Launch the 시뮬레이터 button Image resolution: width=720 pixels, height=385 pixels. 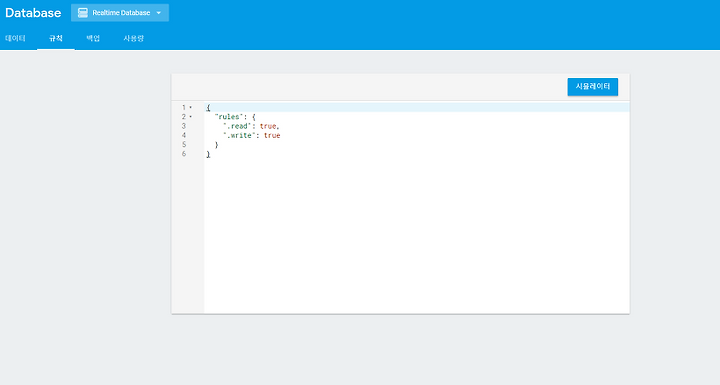tap(592, 86)
